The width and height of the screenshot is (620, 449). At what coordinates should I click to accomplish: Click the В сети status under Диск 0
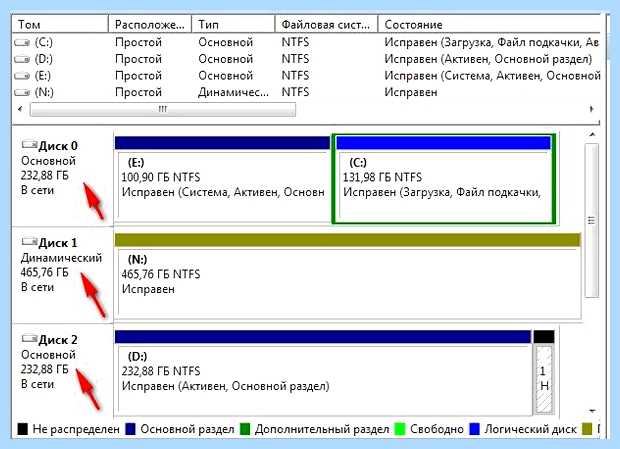(x=37, y=191)
